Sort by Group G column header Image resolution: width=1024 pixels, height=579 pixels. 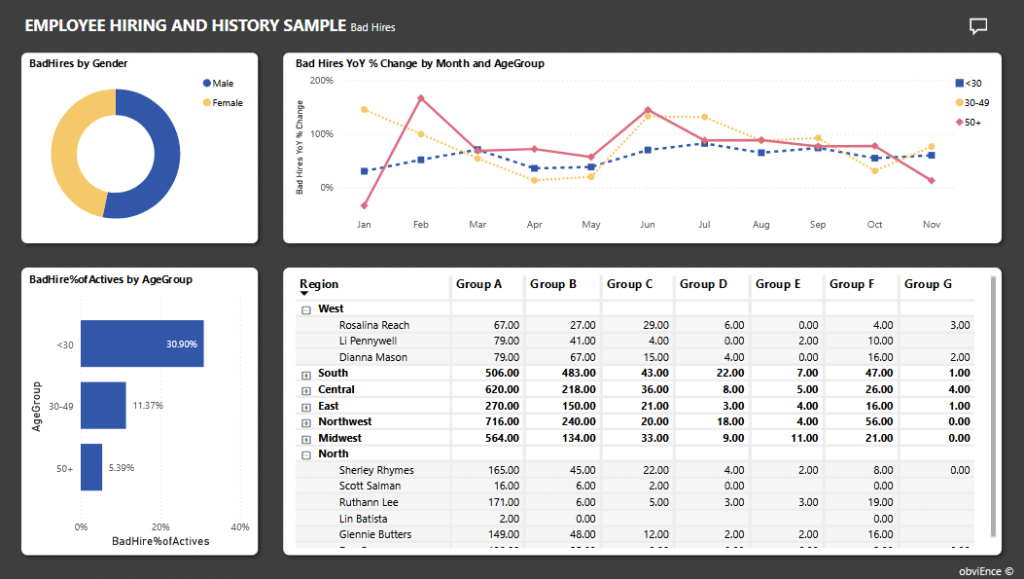(928, 284)
